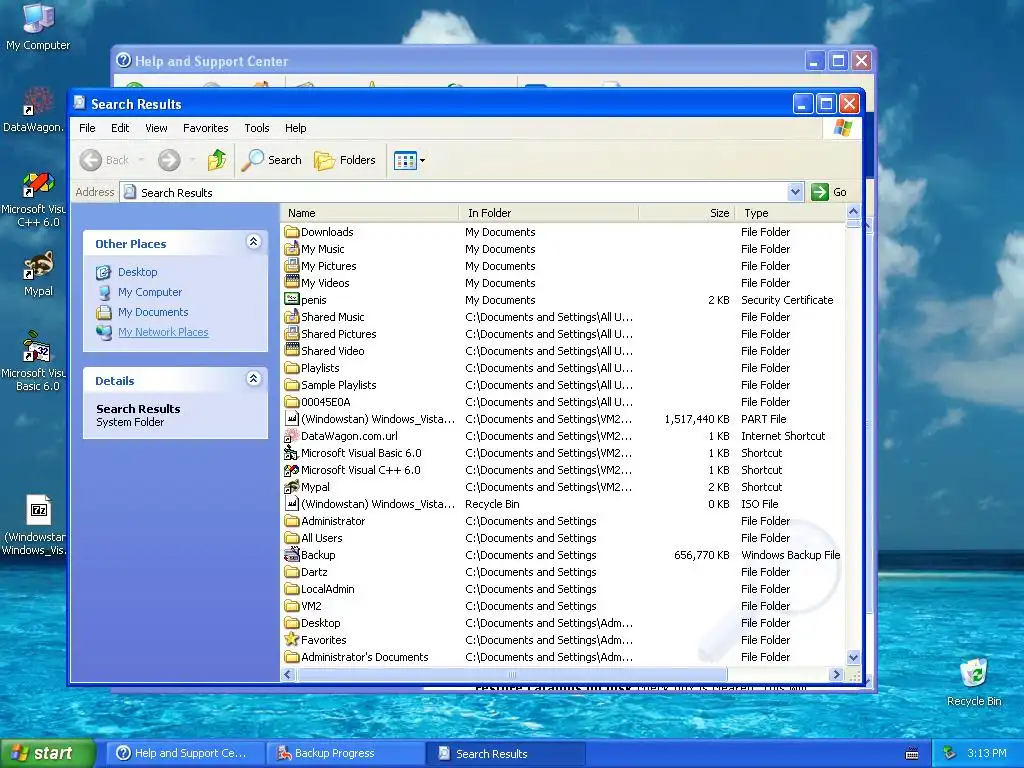Open the Desktop link in Other Places

click(138, 272)
